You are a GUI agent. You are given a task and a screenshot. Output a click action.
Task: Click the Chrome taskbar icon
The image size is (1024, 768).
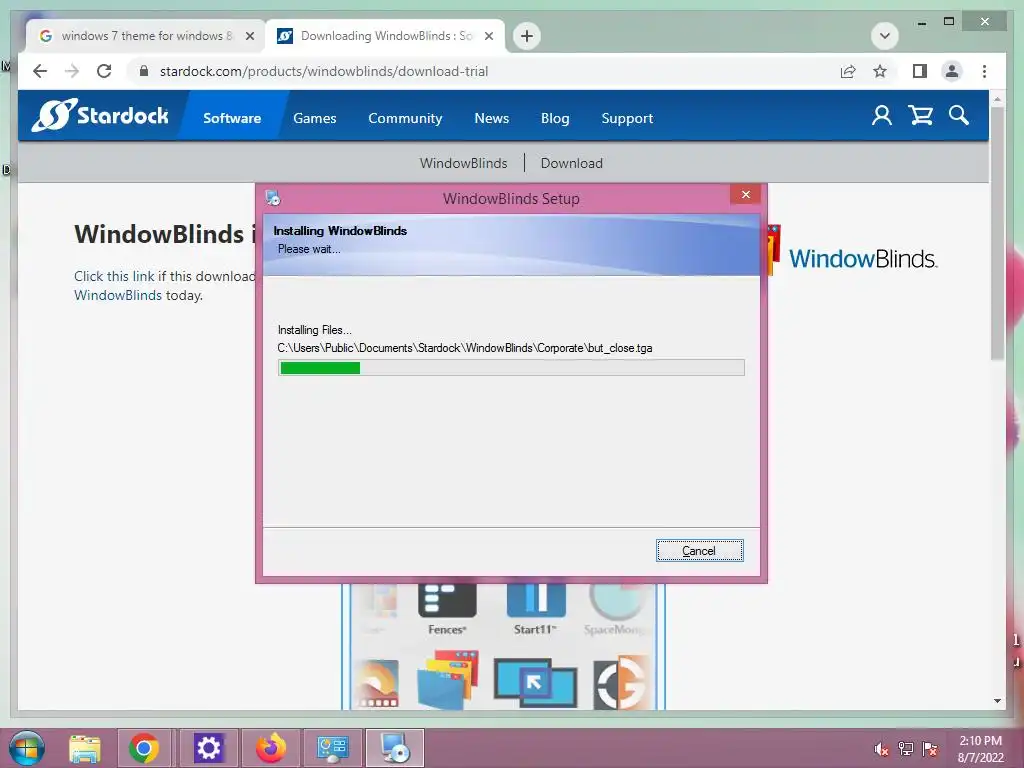pyautogui.click(x=144, y=748)
